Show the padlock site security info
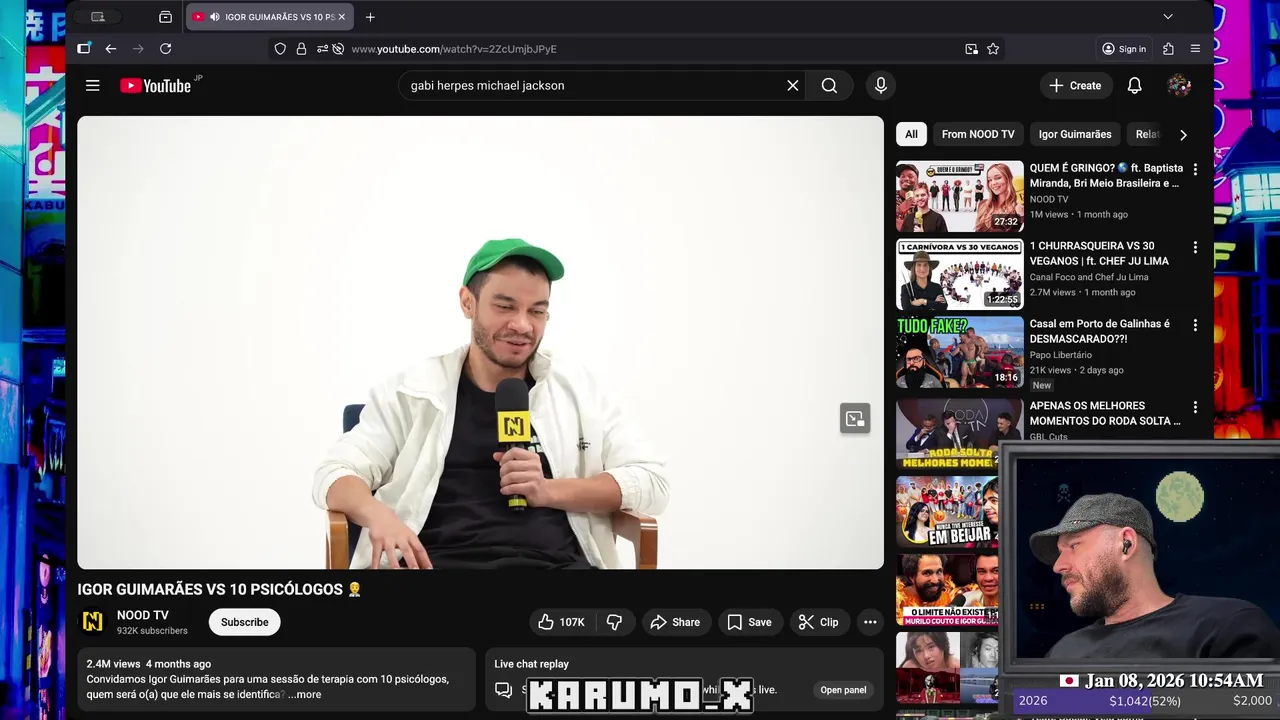 pos(301,49)
